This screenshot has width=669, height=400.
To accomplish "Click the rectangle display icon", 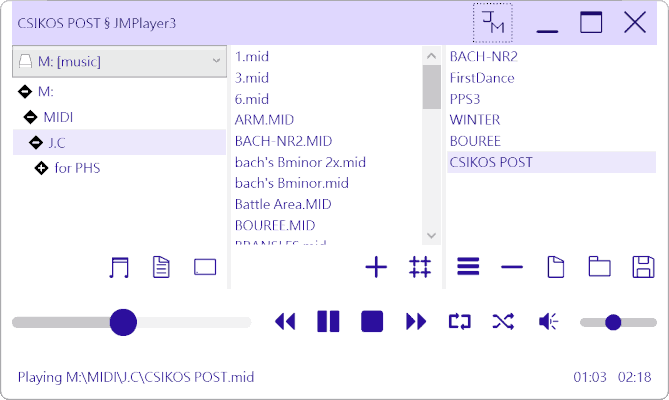I will pos(205,267).
